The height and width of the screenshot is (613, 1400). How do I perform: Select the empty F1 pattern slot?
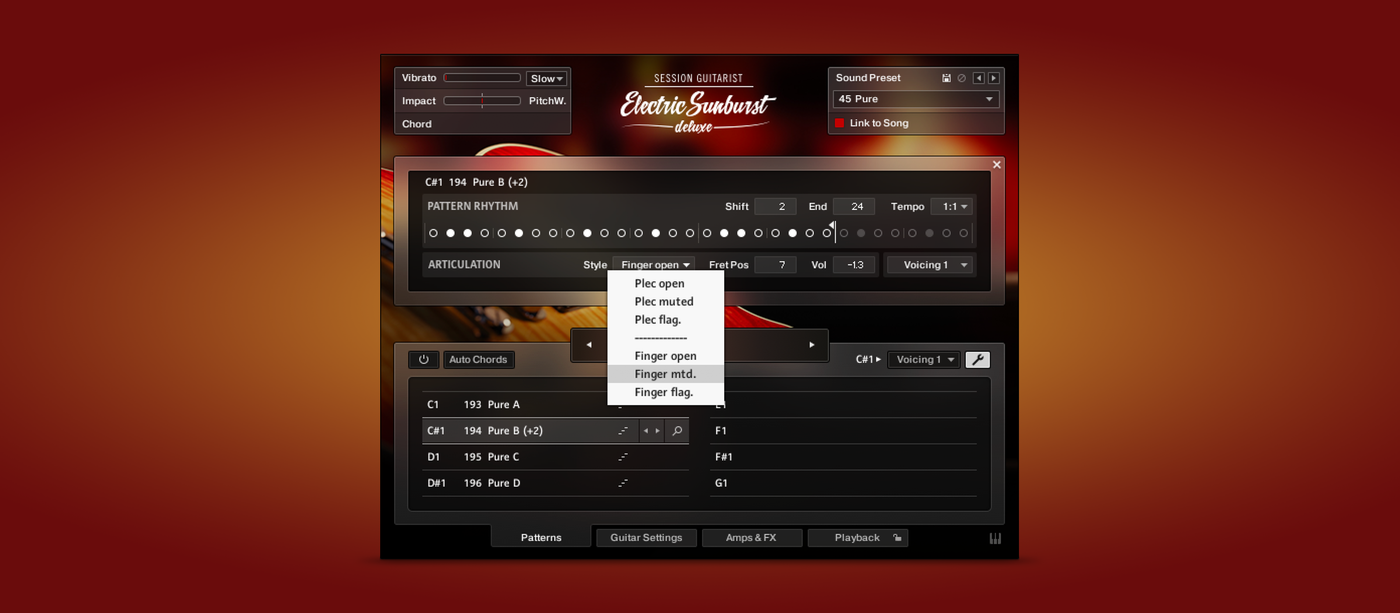[843, 431]
